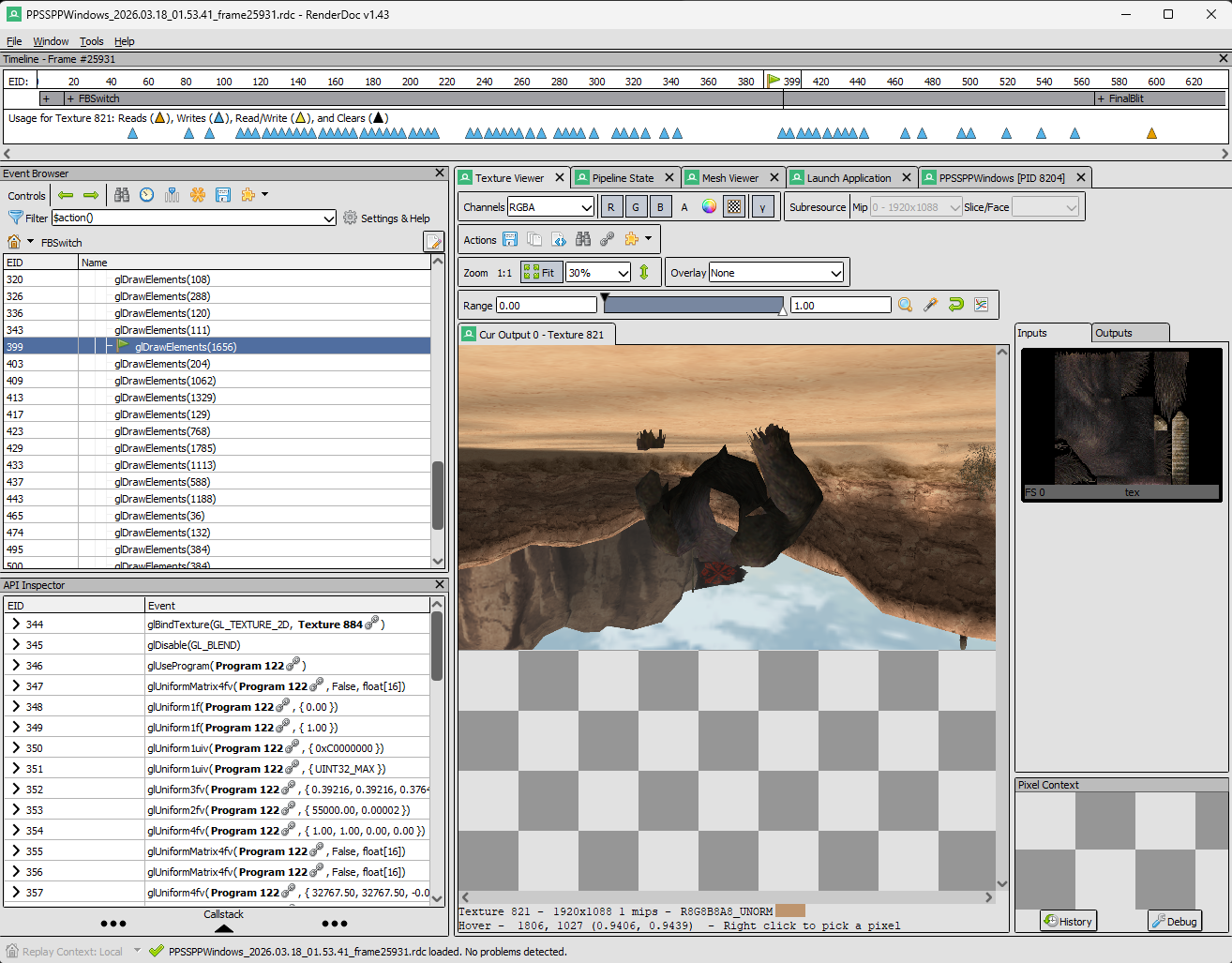1232x963 pixels.
Task: Expand API Inspector event 344 glBindTexture
Action: [x=16, y=624]
